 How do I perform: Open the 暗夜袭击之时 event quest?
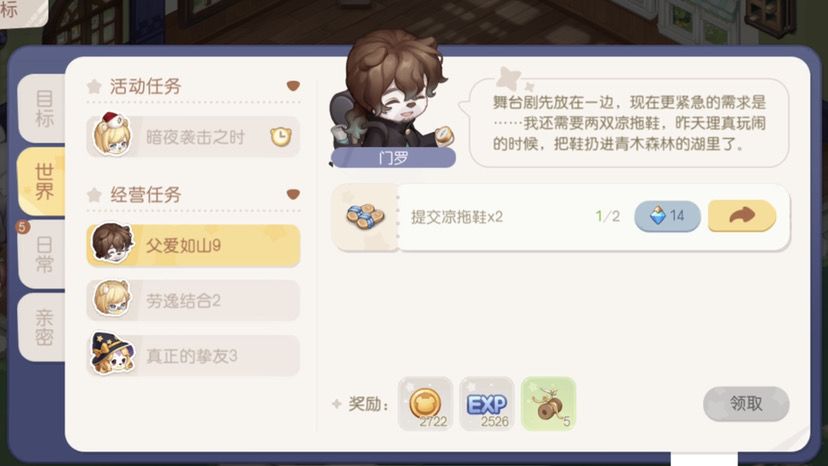pos(193,137)
